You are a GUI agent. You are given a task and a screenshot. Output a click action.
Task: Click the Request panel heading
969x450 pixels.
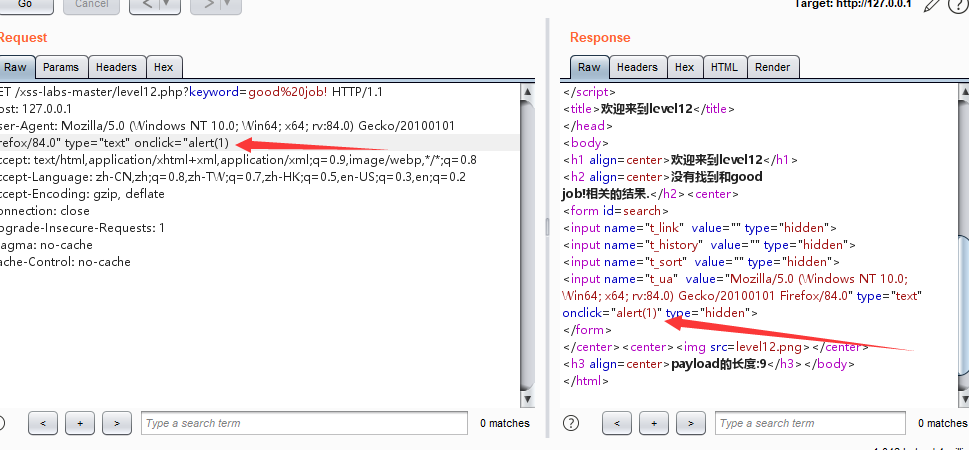coord(23,38)
